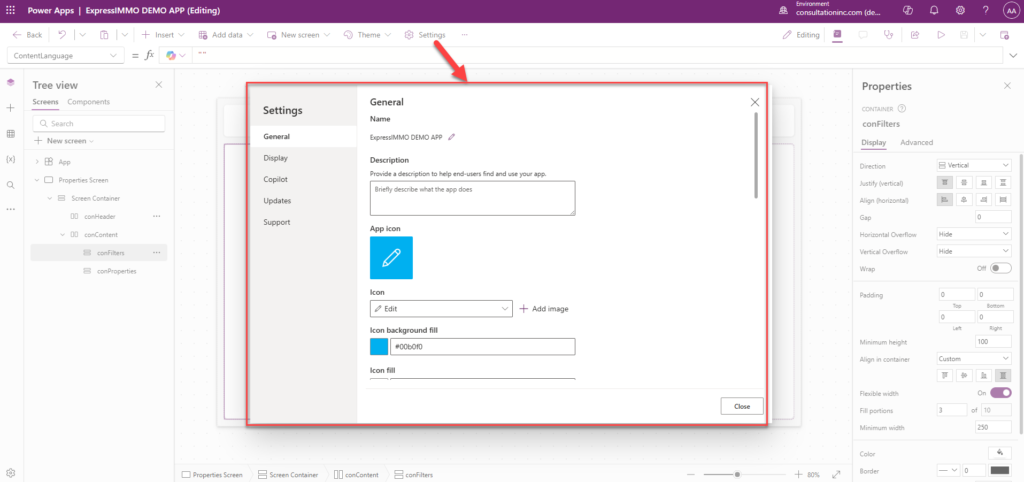The height and width of the screenshot is (482, 1024).
Task: Select Justify vertical space-between option
Action: tap(1001, 183)
